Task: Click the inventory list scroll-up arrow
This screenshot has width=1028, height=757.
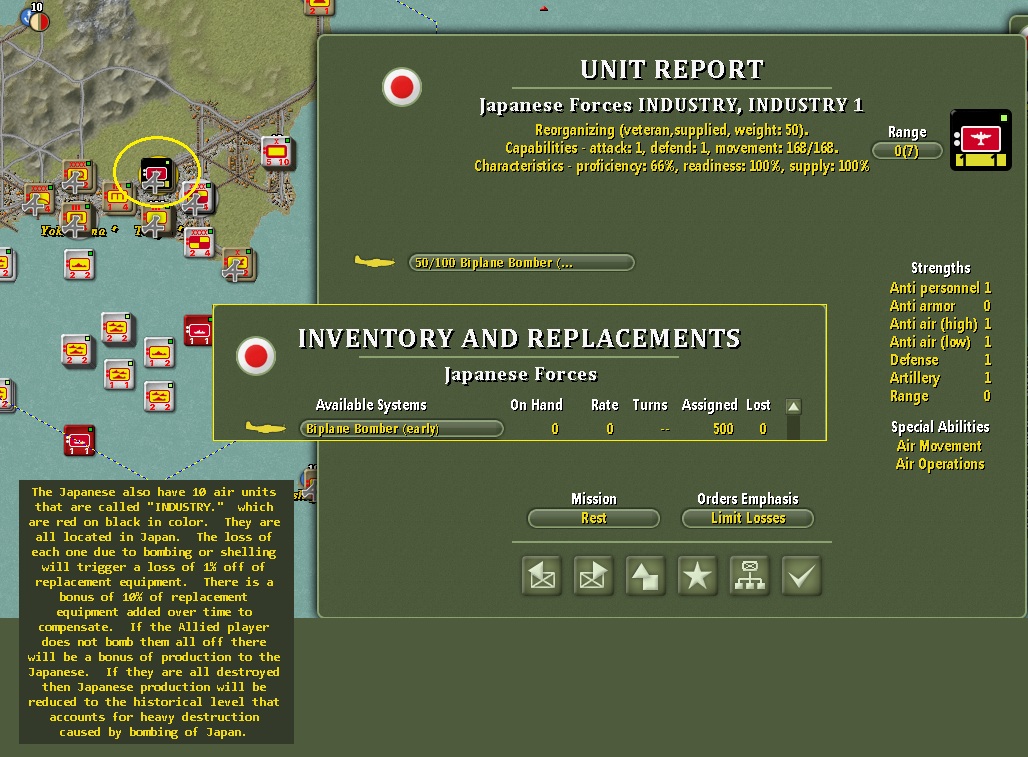Action: pyautogui.click(x=793, y=406)
